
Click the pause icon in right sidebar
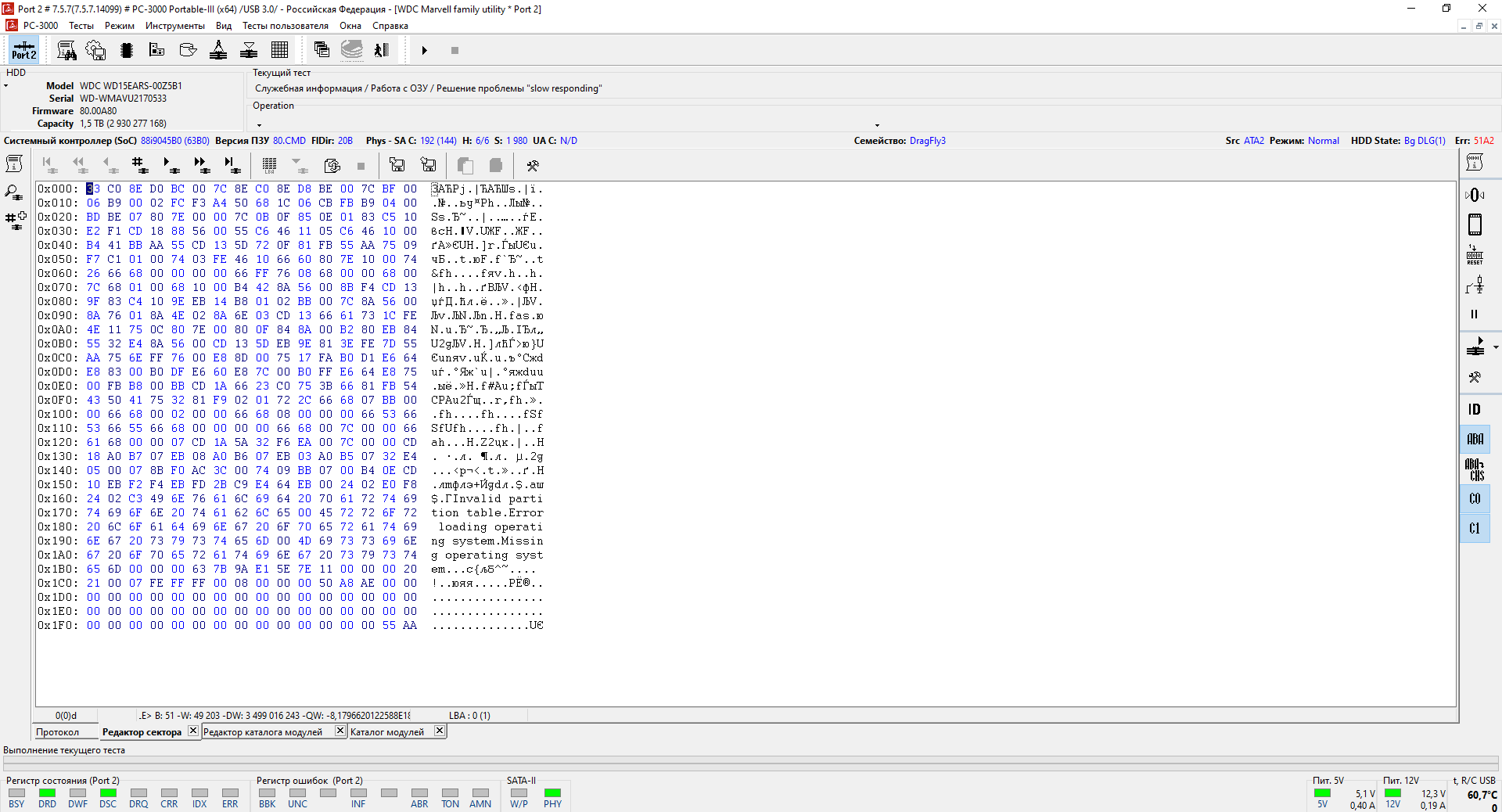pyautogui.click(x=1475, y=314)
